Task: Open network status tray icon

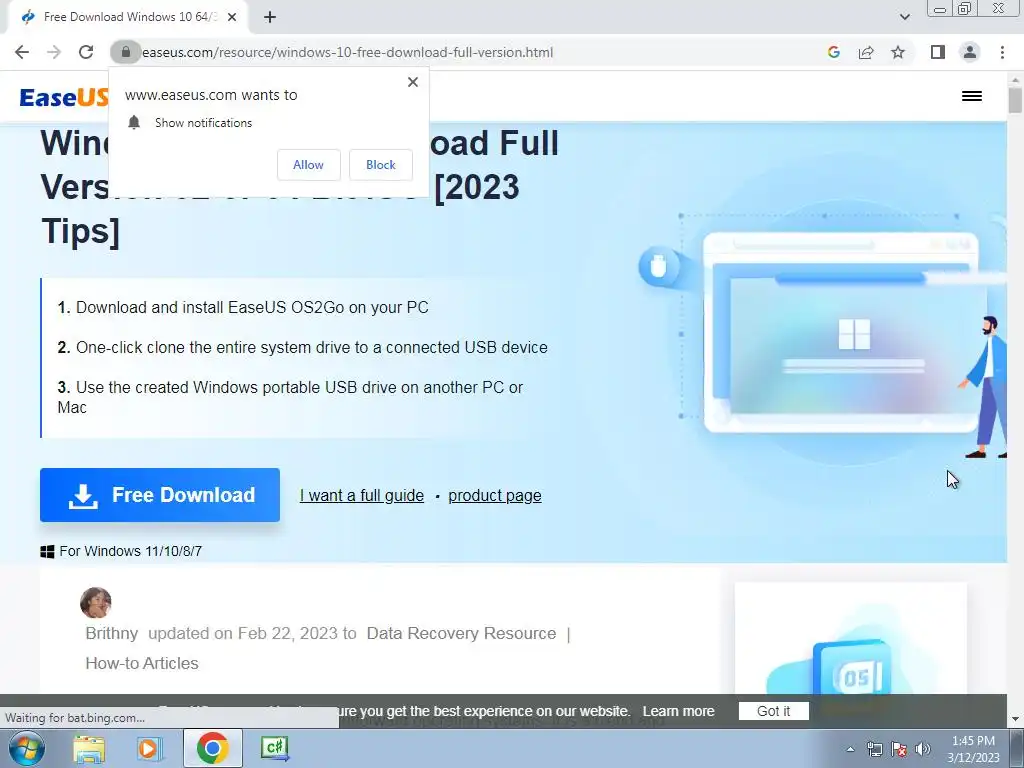Action: (874, 749)
